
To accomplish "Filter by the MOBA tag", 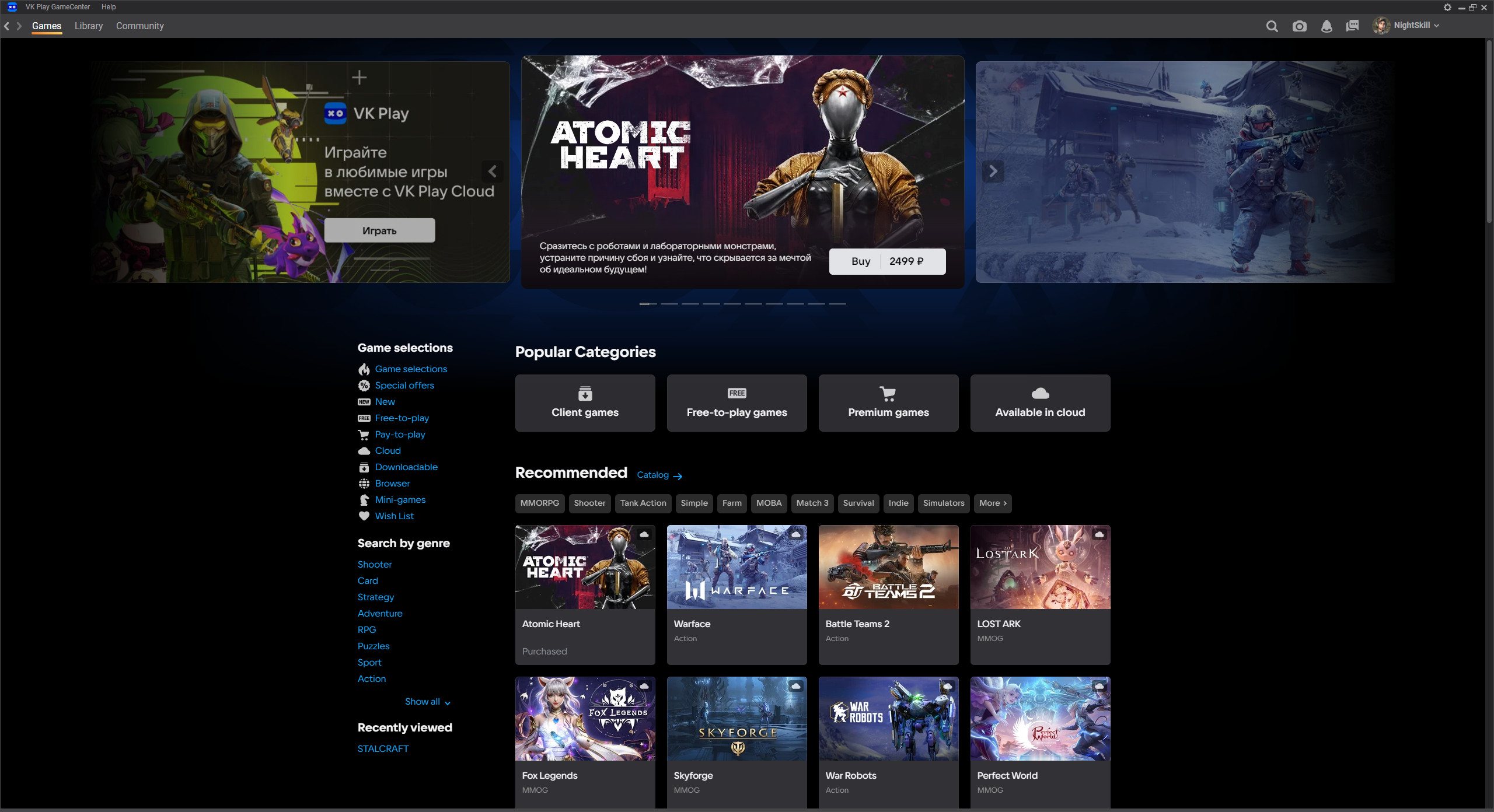I will click(769, 503).
